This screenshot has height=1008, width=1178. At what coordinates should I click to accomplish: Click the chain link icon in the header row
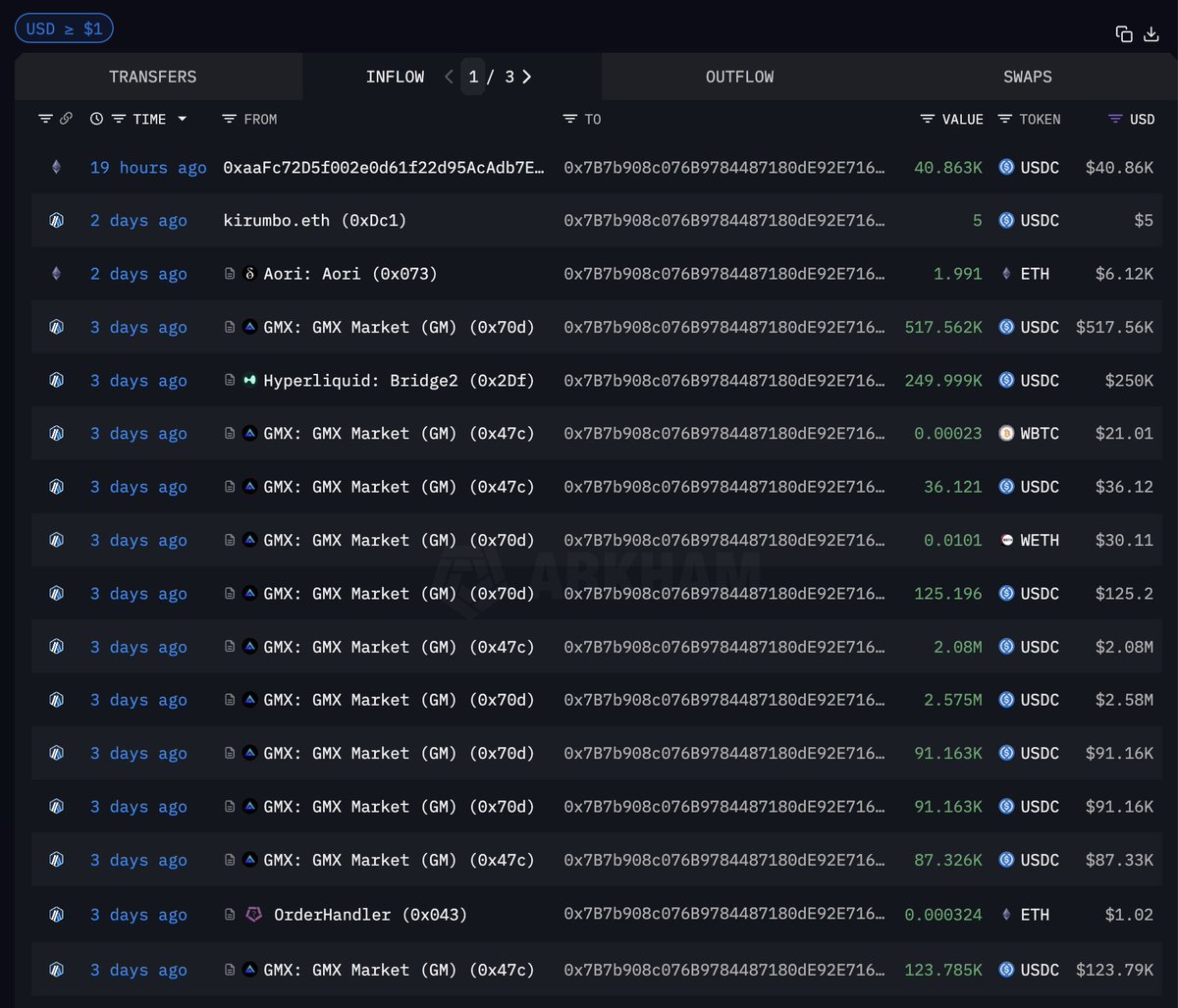coord(67,118)
